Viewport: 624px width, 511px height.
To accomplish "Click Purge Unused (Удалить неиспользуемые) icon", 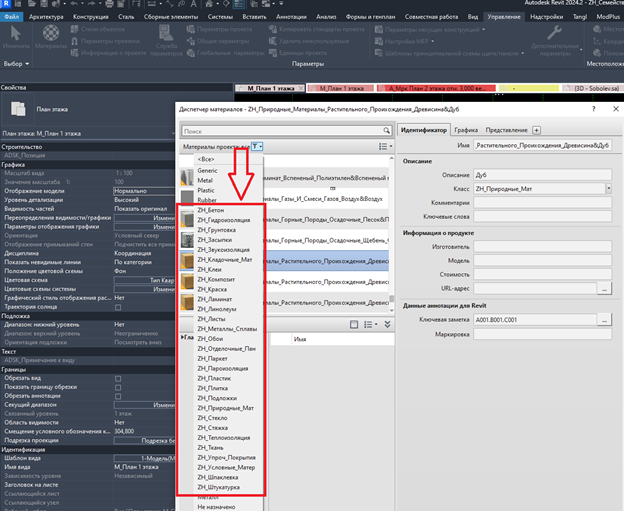I will (273, 41).
